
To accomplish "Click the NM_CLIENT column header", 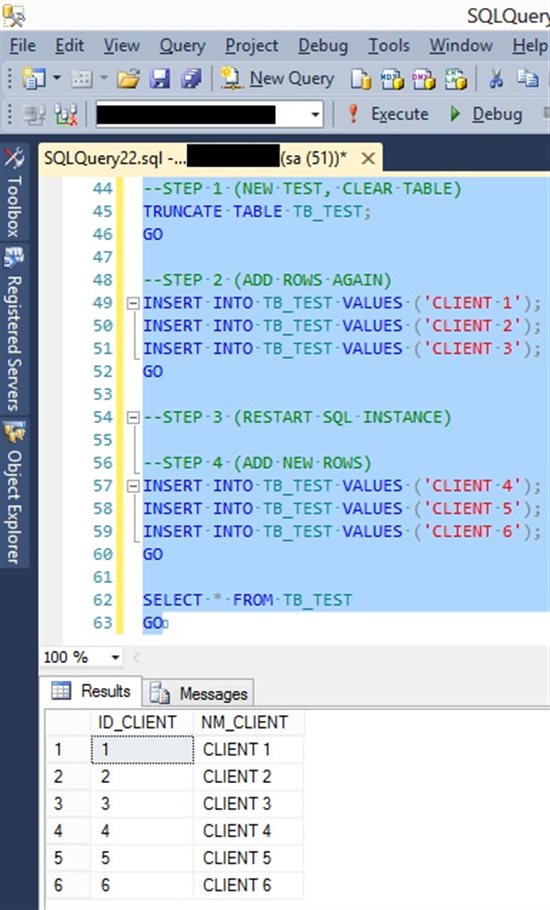I will pos(248,722).
